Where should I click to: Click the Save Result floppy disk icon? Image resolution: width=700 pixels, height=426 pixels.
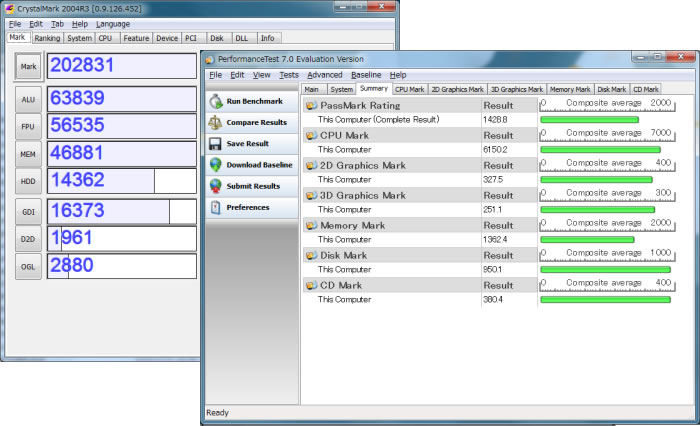215,143
